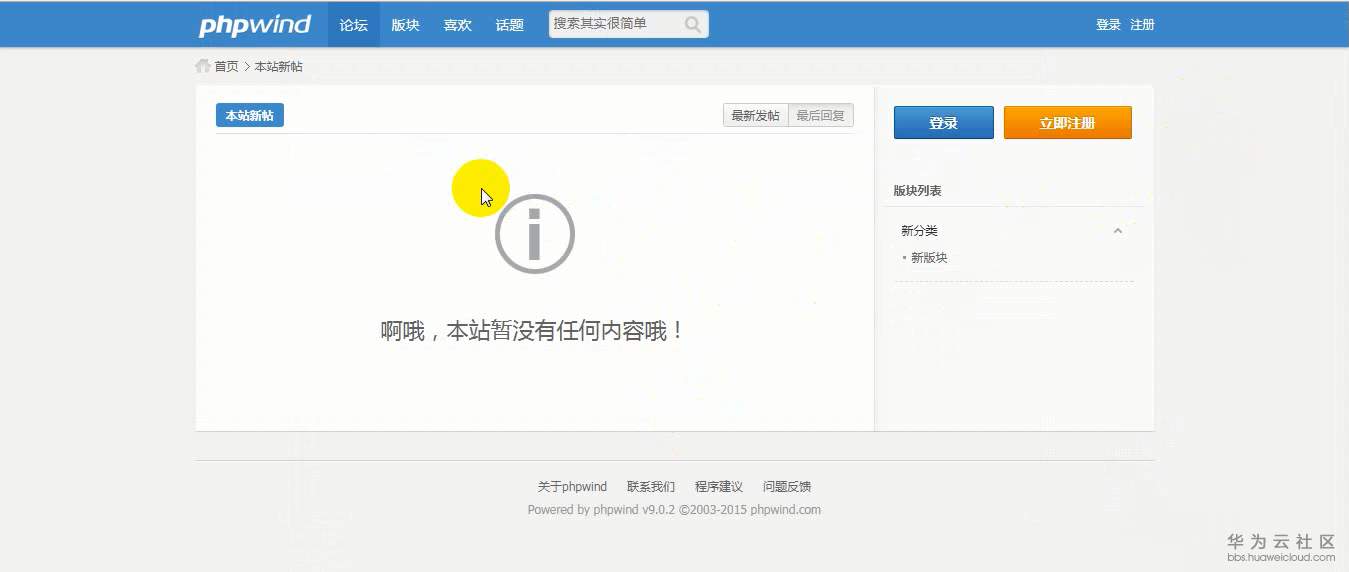Click 注册 link in top bar
This screenshot has width=1349, height=572.
[1142, 25]
